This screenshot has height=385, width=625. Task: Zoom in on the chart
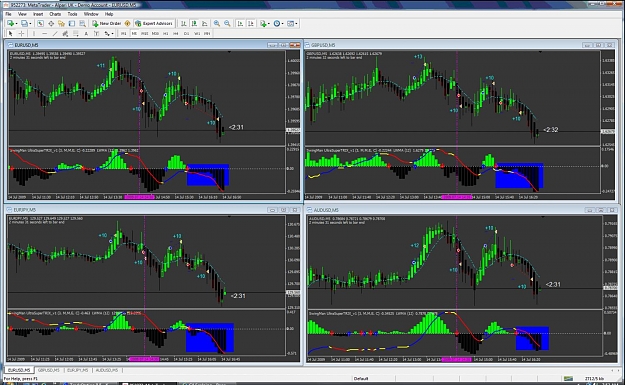pos(216,24)
